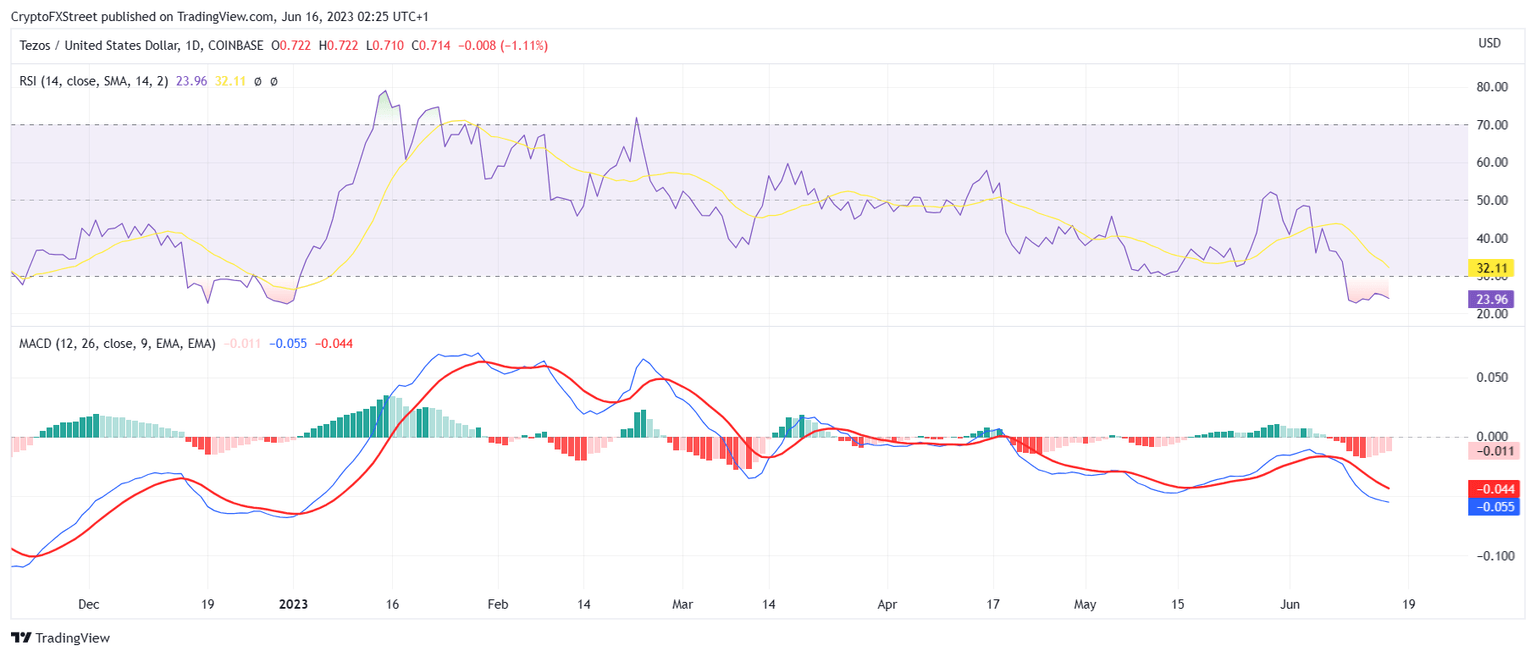Image resolution: width=1536 pixels, height=656 pixels.
Task: Click the 70.00 RSI overbought dashed line
Action: pyautogui.click(x=700, y=124)
